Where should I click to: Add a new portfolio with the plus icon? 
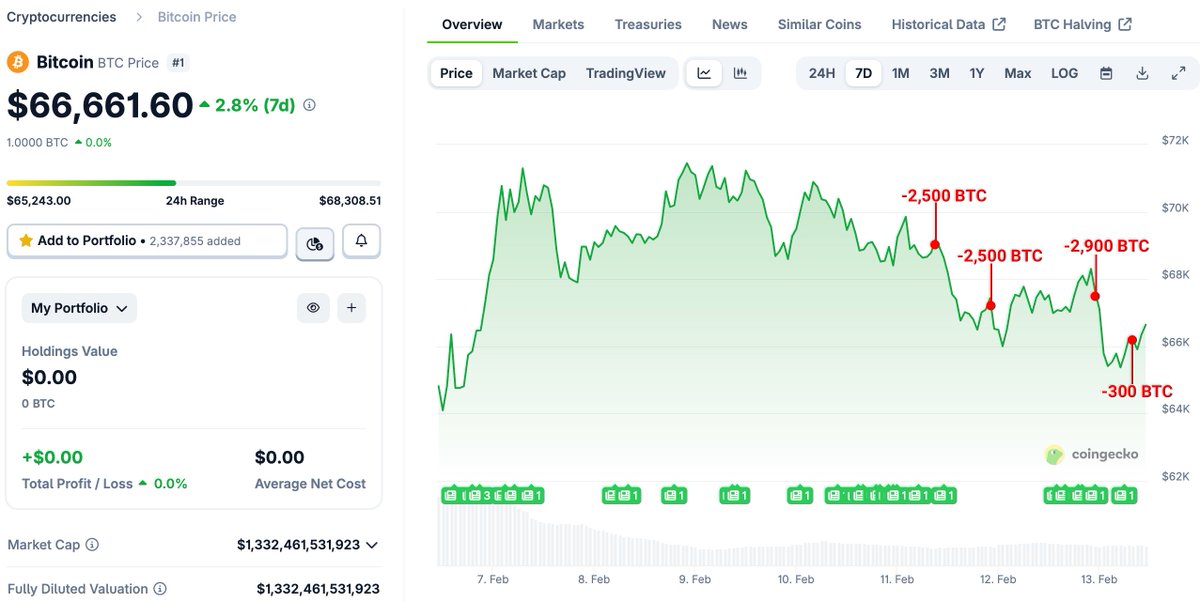[x=351, y=308]
